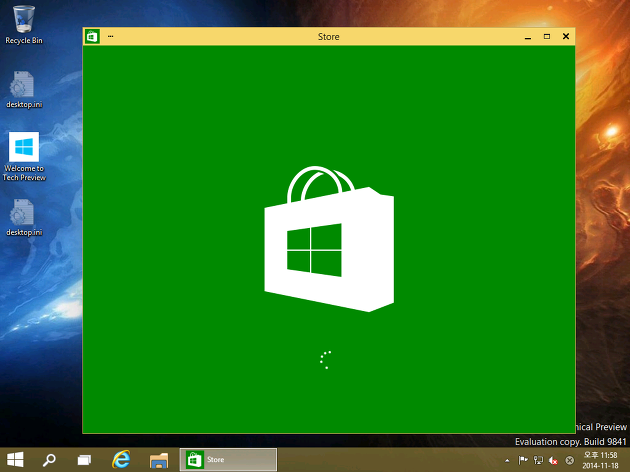Select the lower desktop.ini file icon
The width and height of the screenshot is (630, 472).
tap(24, 218)
